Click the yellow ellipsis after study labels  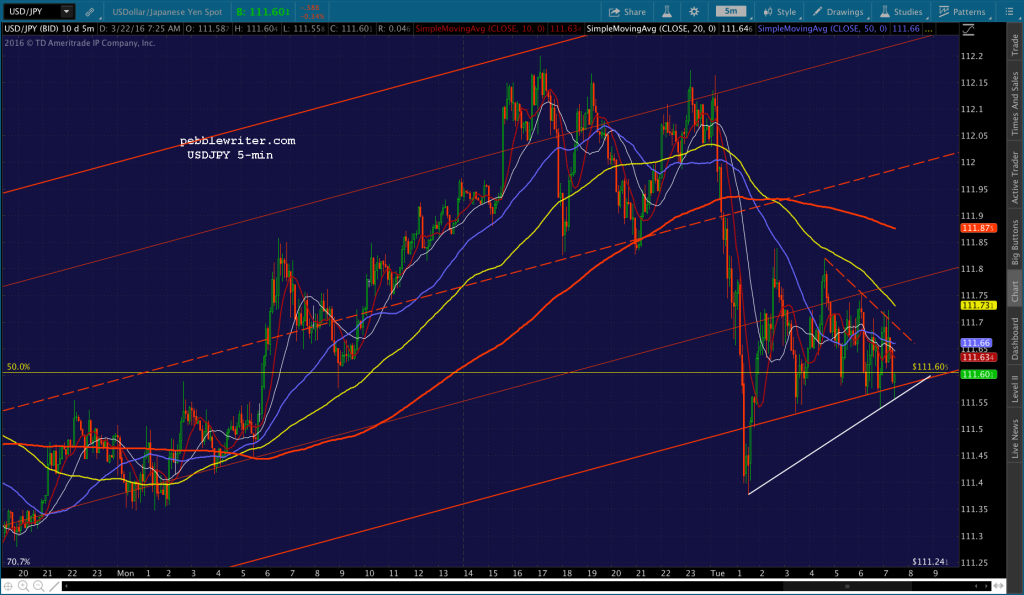tap(928, 29)
